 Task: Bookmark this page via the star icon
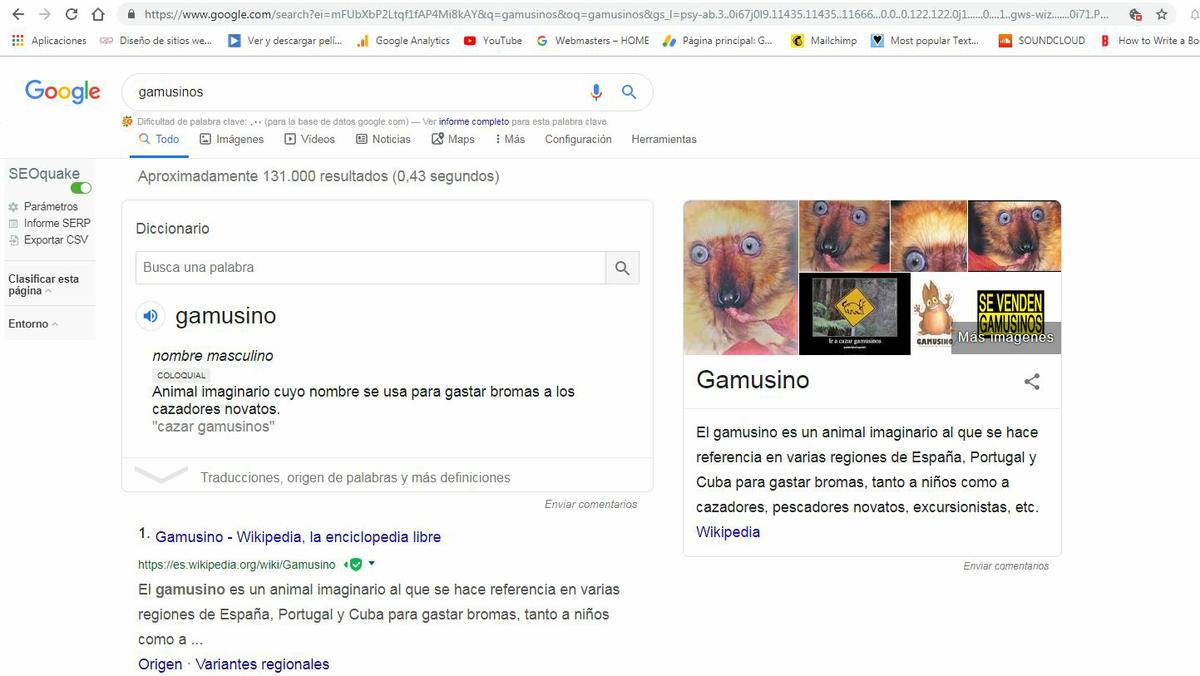(1160, 14)
